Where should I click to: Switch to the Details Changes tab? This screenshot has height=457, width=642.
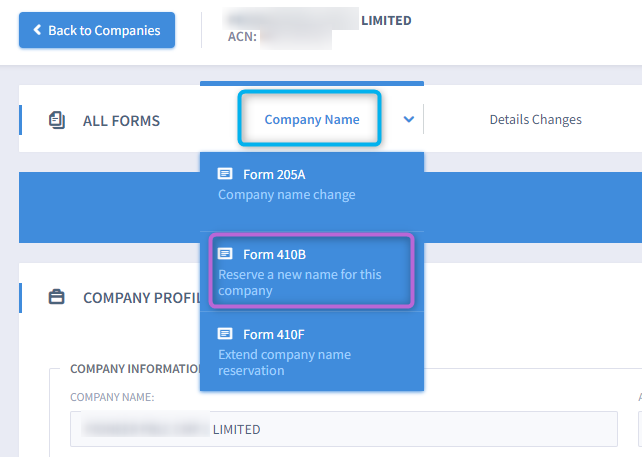coord(536,120)
